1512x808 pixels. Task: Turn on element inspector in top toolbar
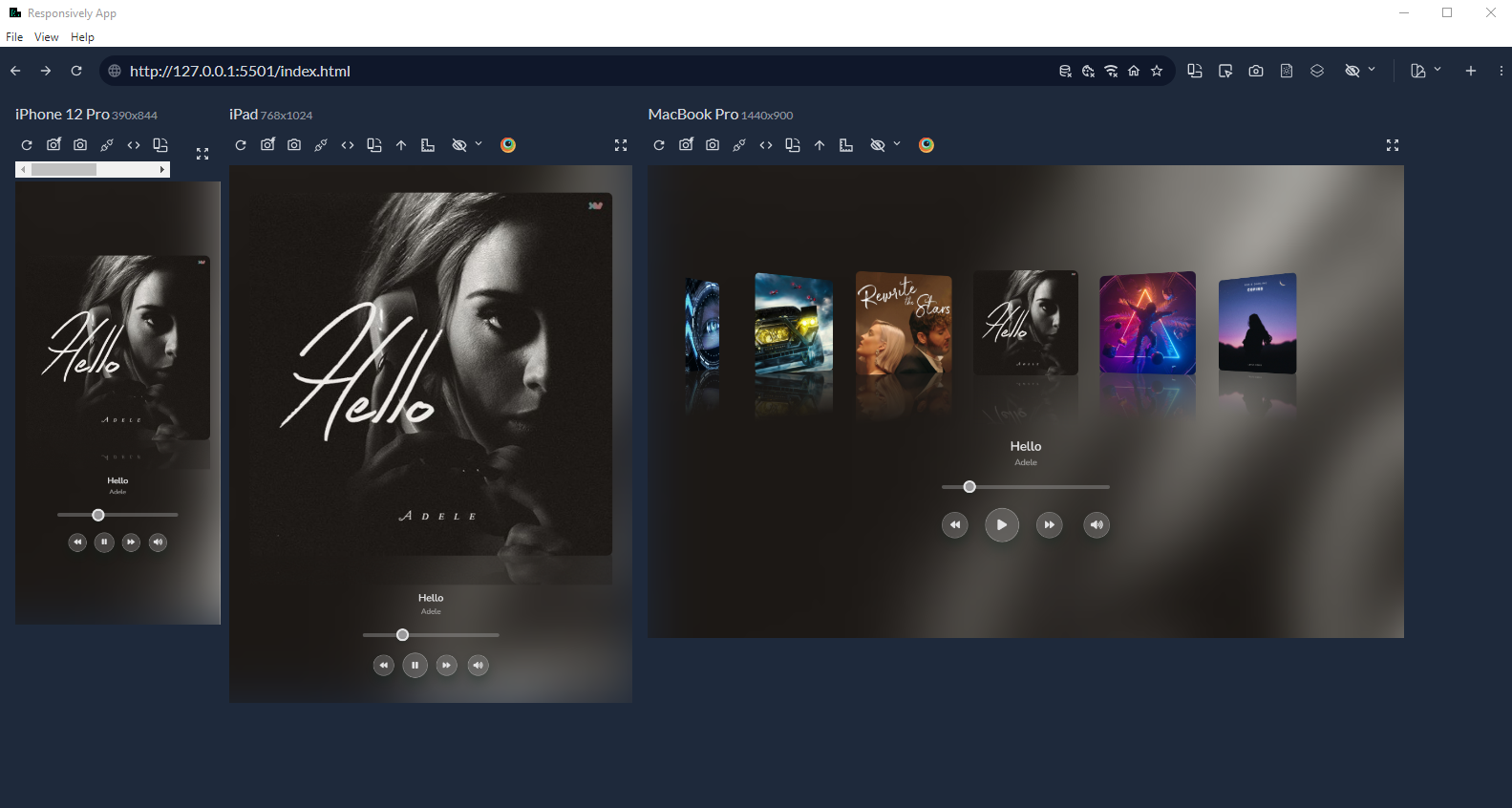pyautogui.click(x=1225, y=71)
